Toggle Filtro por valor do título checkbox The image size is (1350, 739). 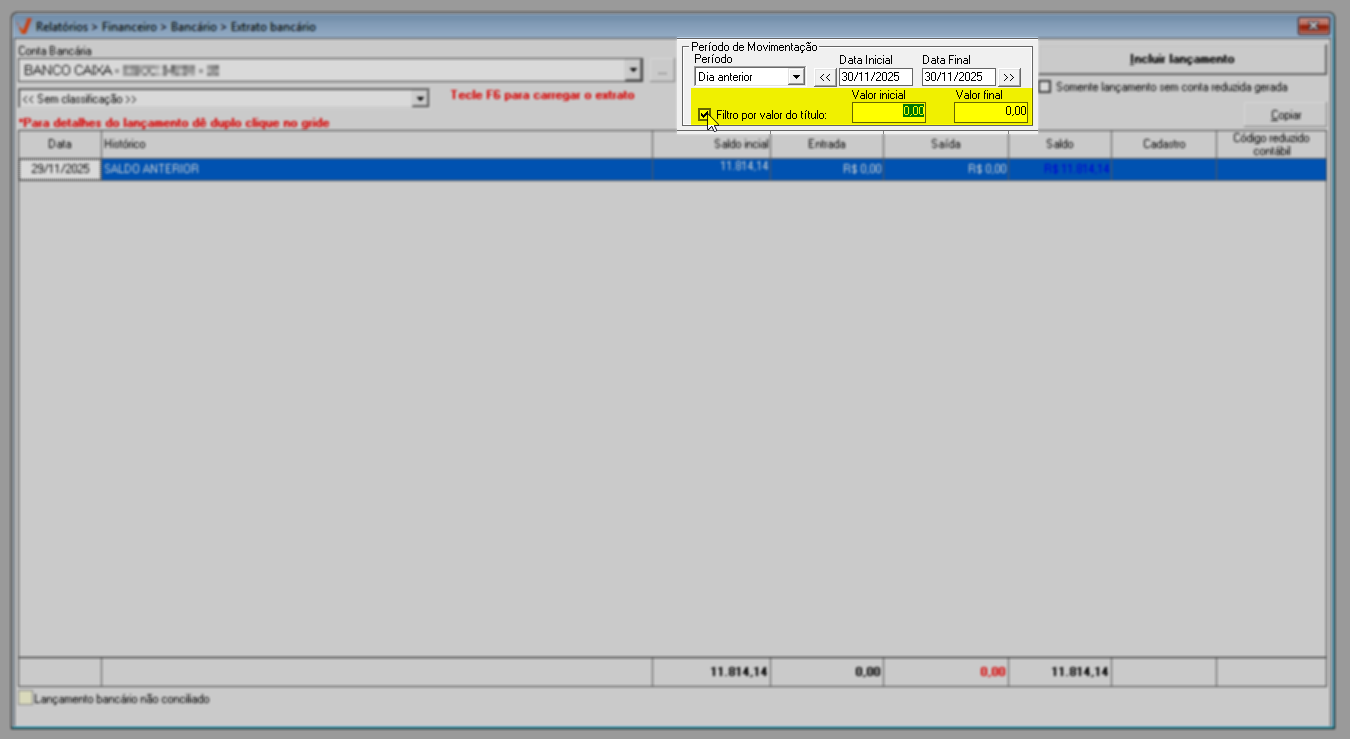(x=704, y=114)
